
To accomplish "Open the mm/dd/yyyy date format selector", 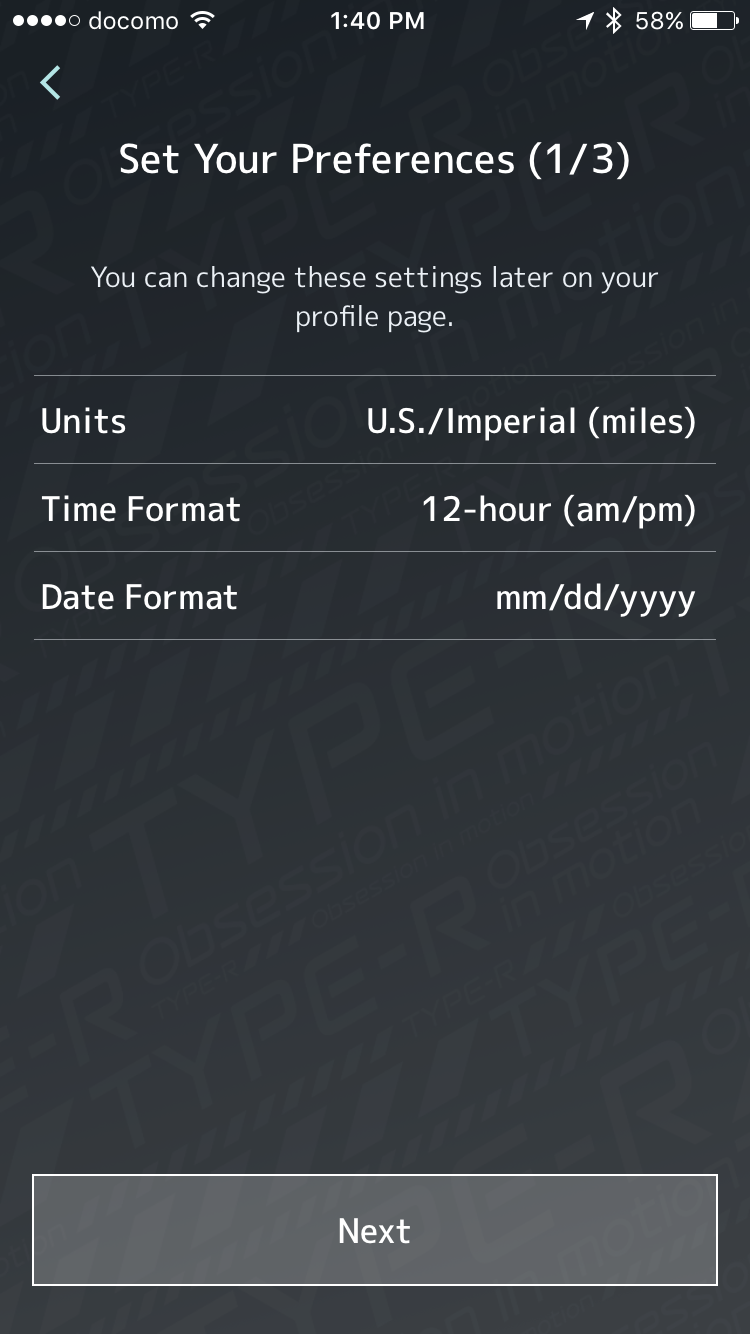I will pyautogui.click(x=595, y=597).
